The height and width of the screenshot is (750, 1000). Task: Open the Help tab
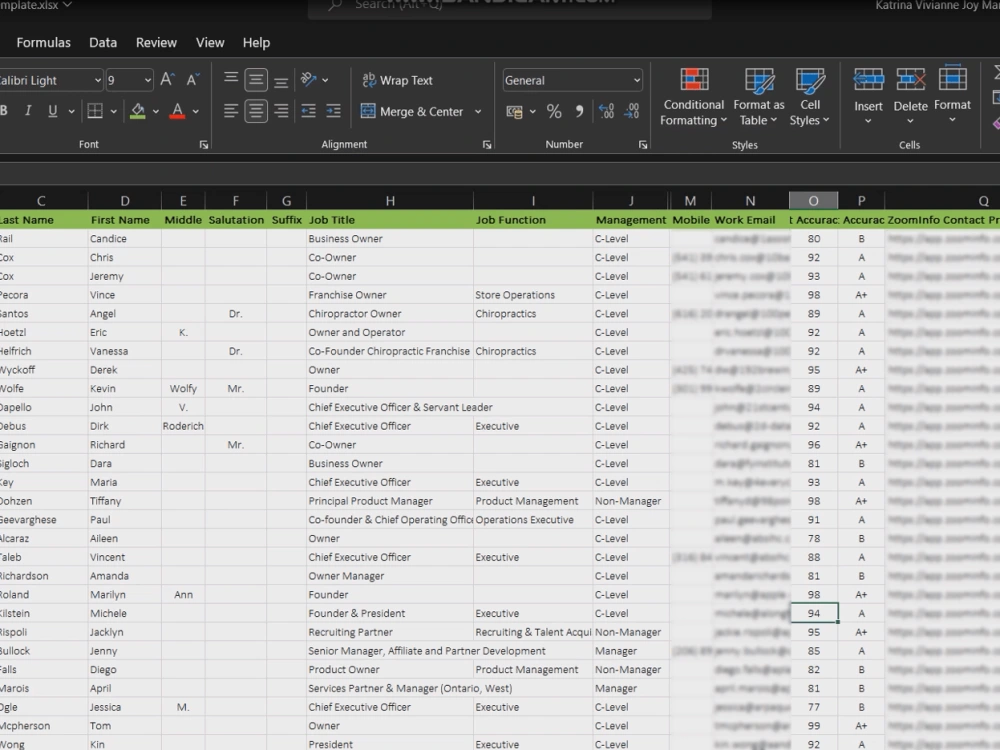point(256,43)
